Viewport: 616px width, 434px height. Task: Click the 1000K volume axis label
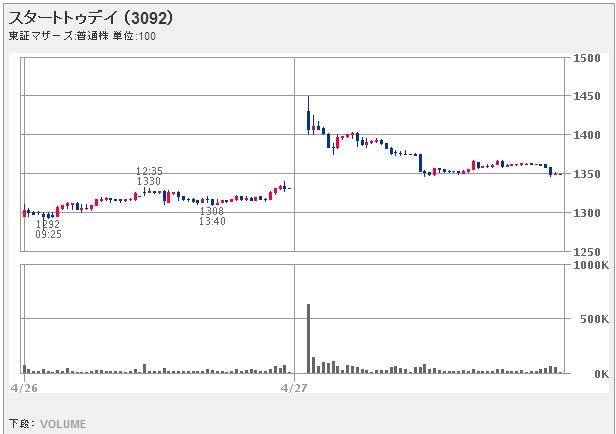pos(591,266)
